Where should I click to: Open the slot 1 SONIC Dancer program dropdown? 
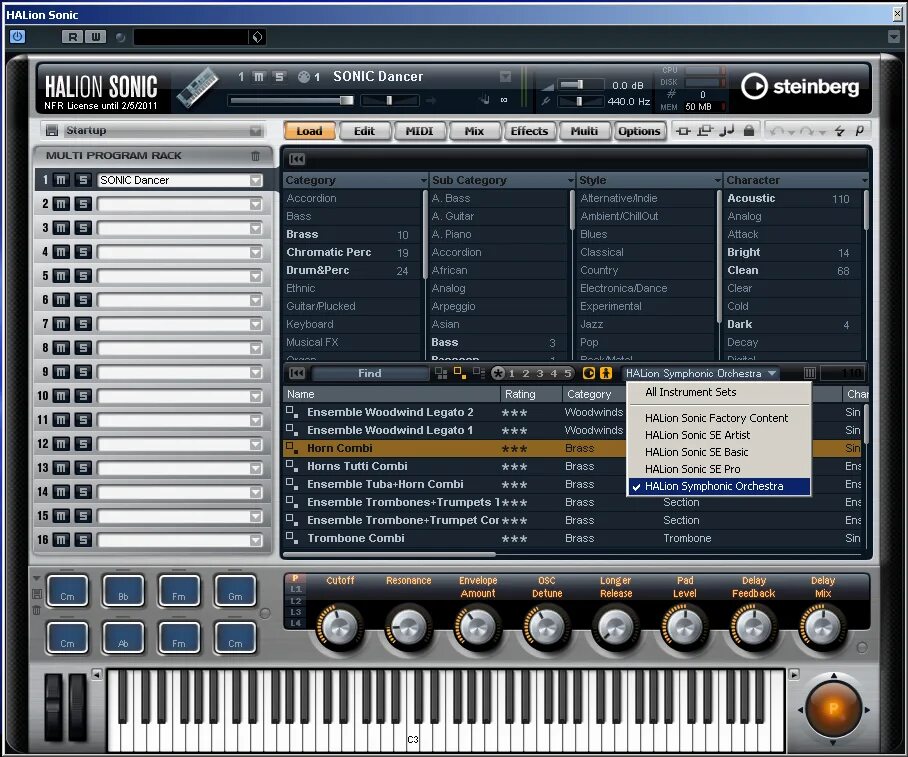[x=255, y=181]
